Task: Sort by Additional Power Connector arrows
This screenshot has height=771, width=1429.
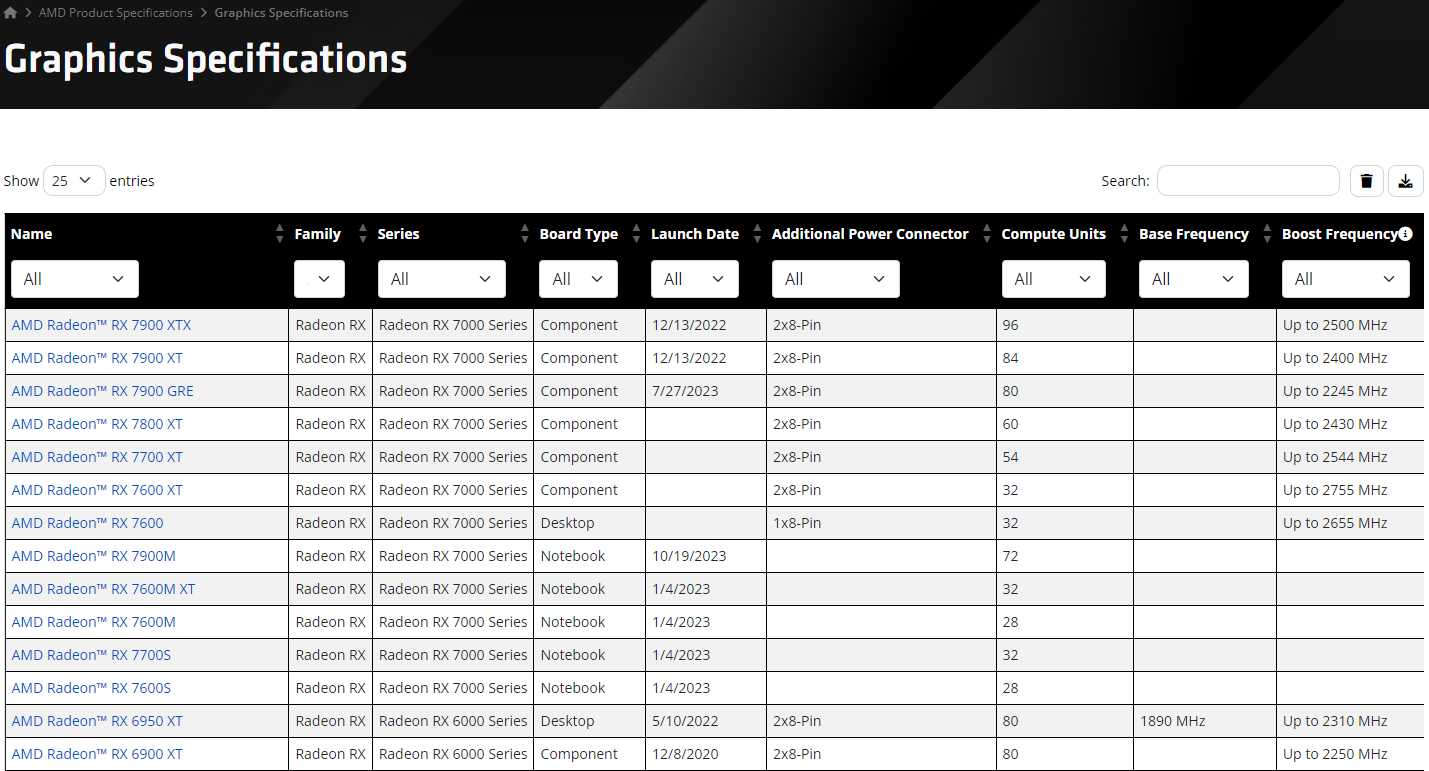Action: (x=988, y=234)
